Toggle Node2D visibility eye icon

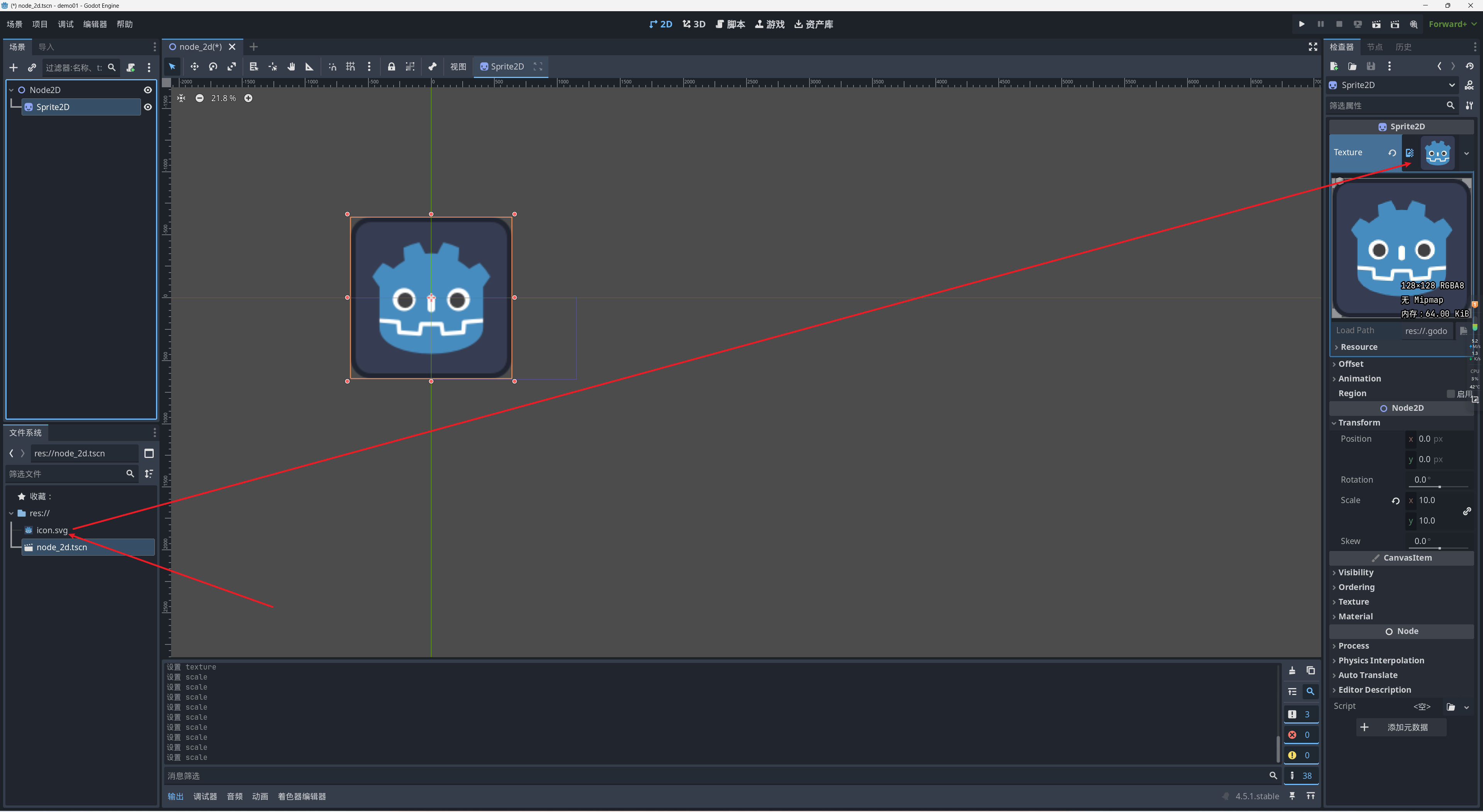click(x=148, y=90)
